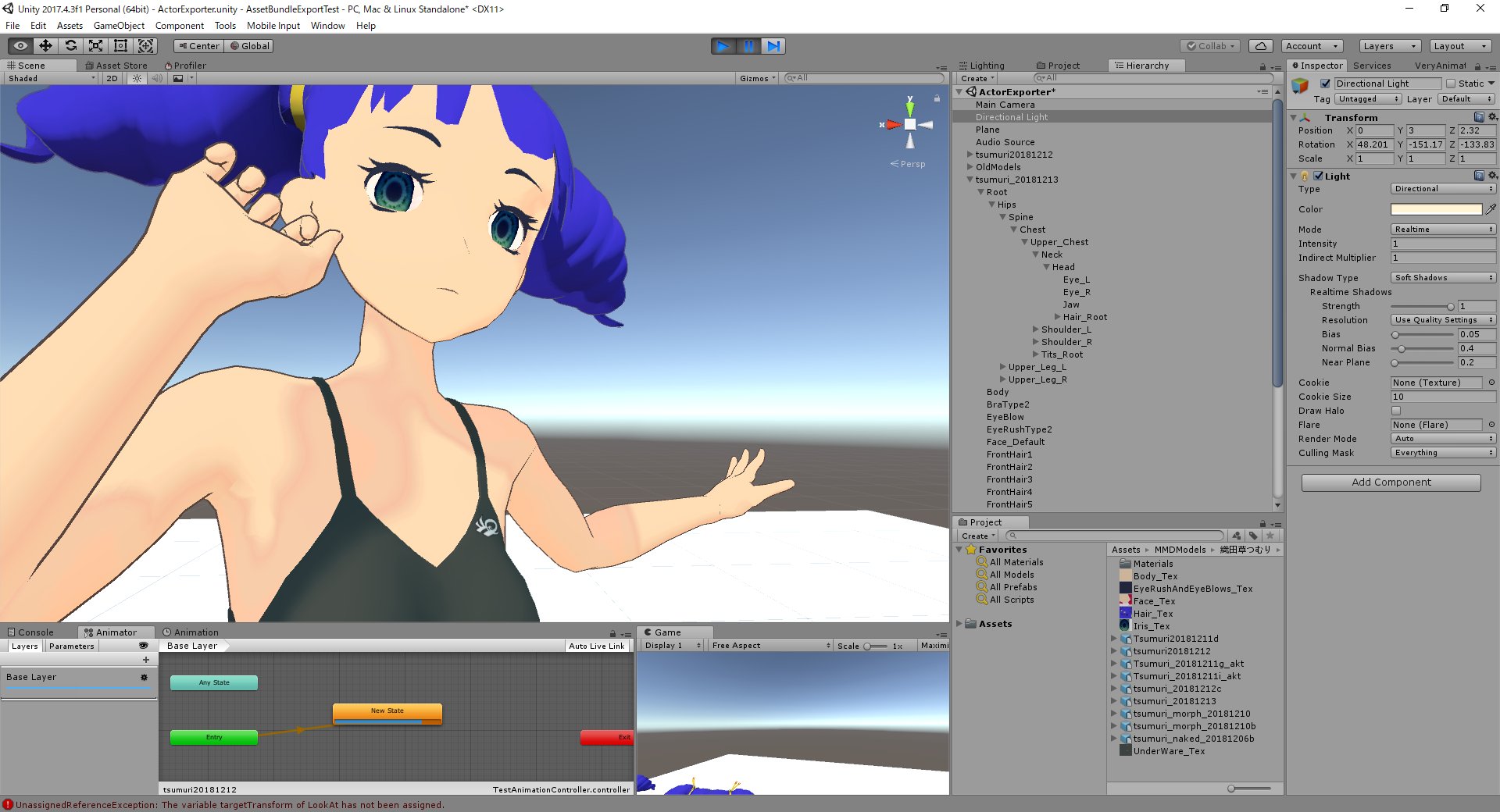The image size is (1500, 812).
Task: Click search by label icon in Project
Action: (1253, 536)
